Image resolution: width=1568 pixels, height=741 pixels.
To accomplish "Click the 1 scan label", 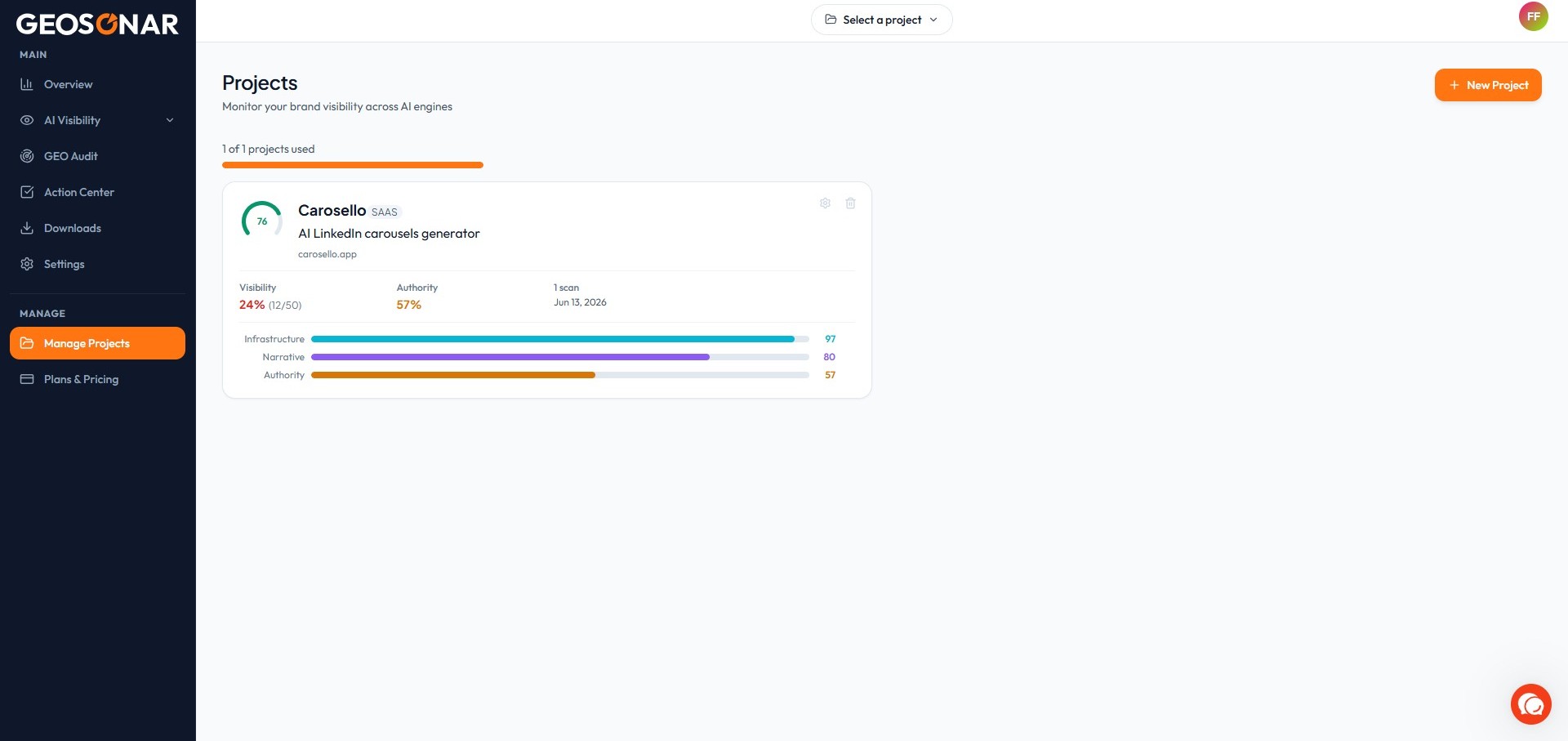I will (x=566, y=288).
